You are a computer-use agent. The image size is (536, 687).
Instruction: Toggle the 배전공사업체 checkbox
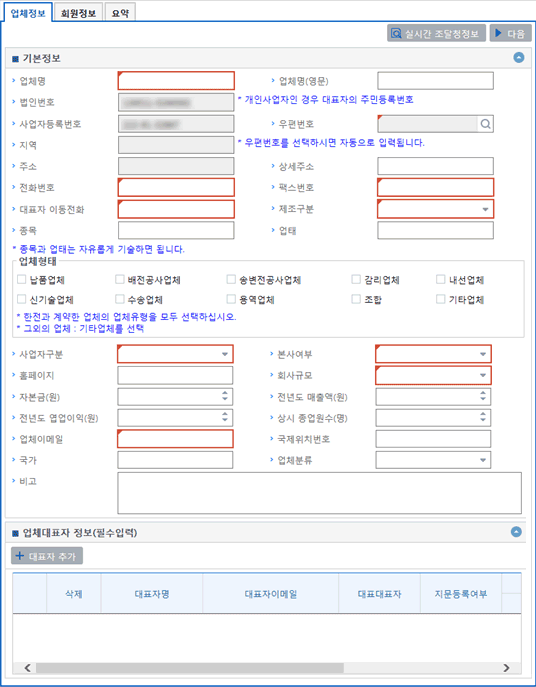pyautogui.click(x=120, y=279)
